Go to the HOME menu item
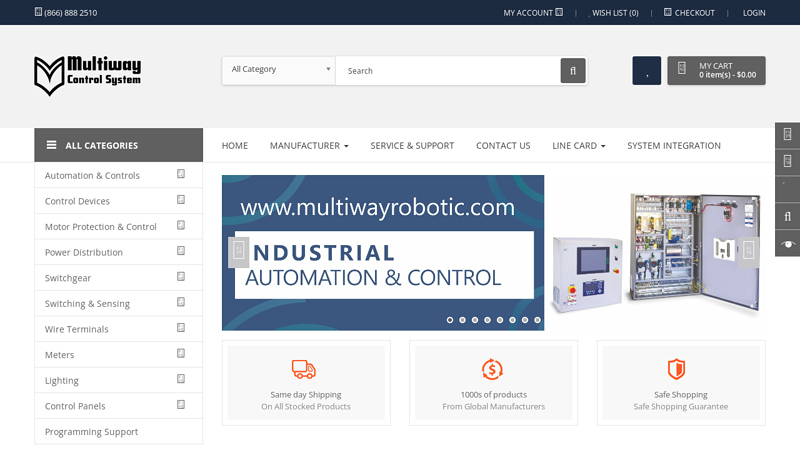 [235, 145]
